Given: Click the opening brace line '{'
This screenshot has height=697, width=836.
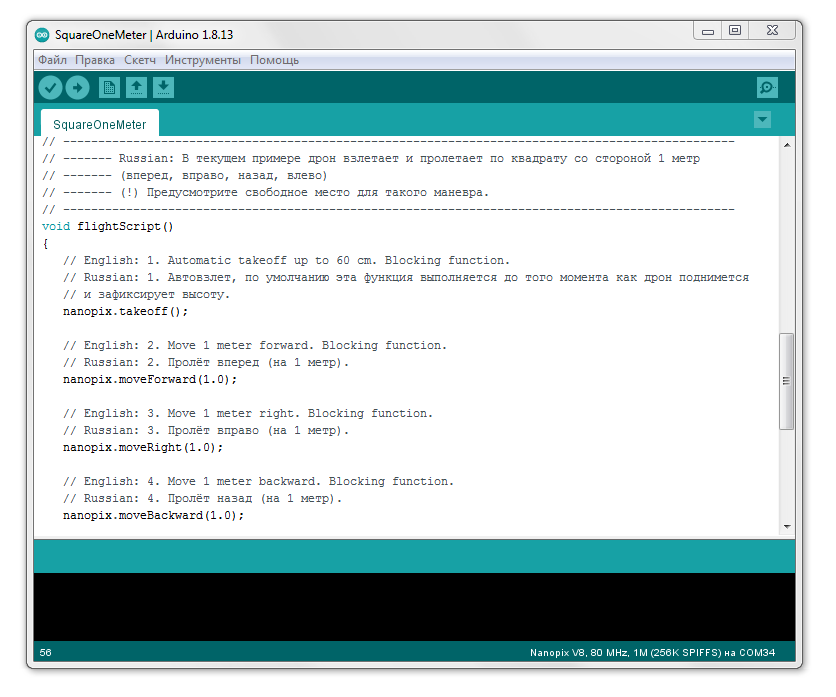Looking at the screenshot, I should [45, 244].
